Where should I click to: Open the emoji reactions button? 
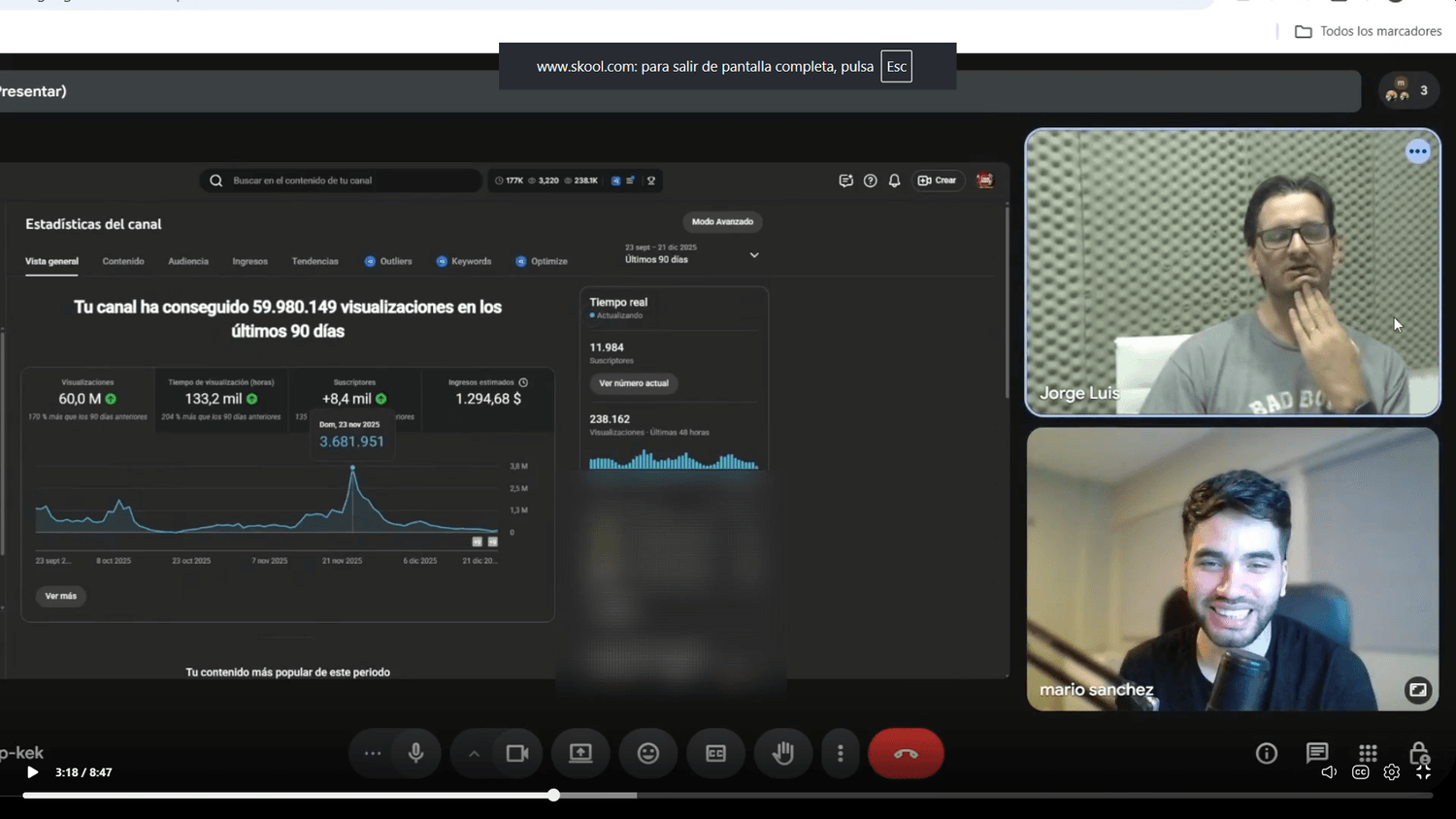click(648, 753)
